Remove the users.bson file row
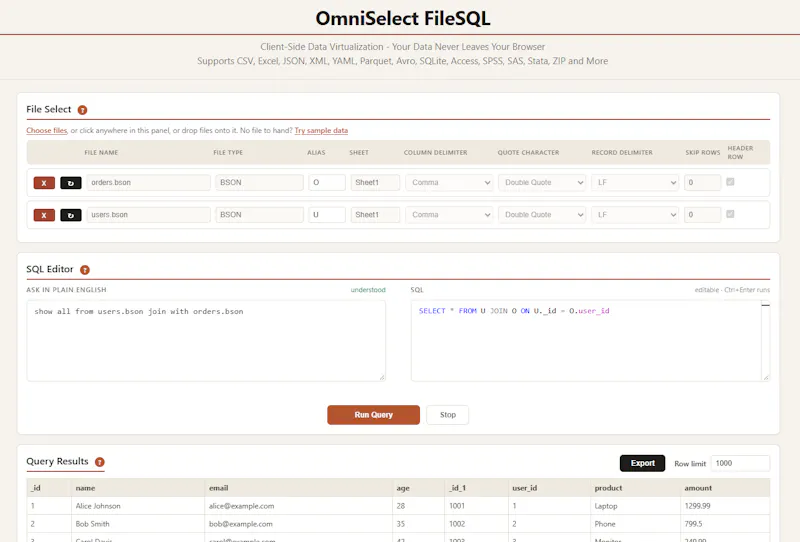Viewport: 800px width, 542px height. (44, 215)
